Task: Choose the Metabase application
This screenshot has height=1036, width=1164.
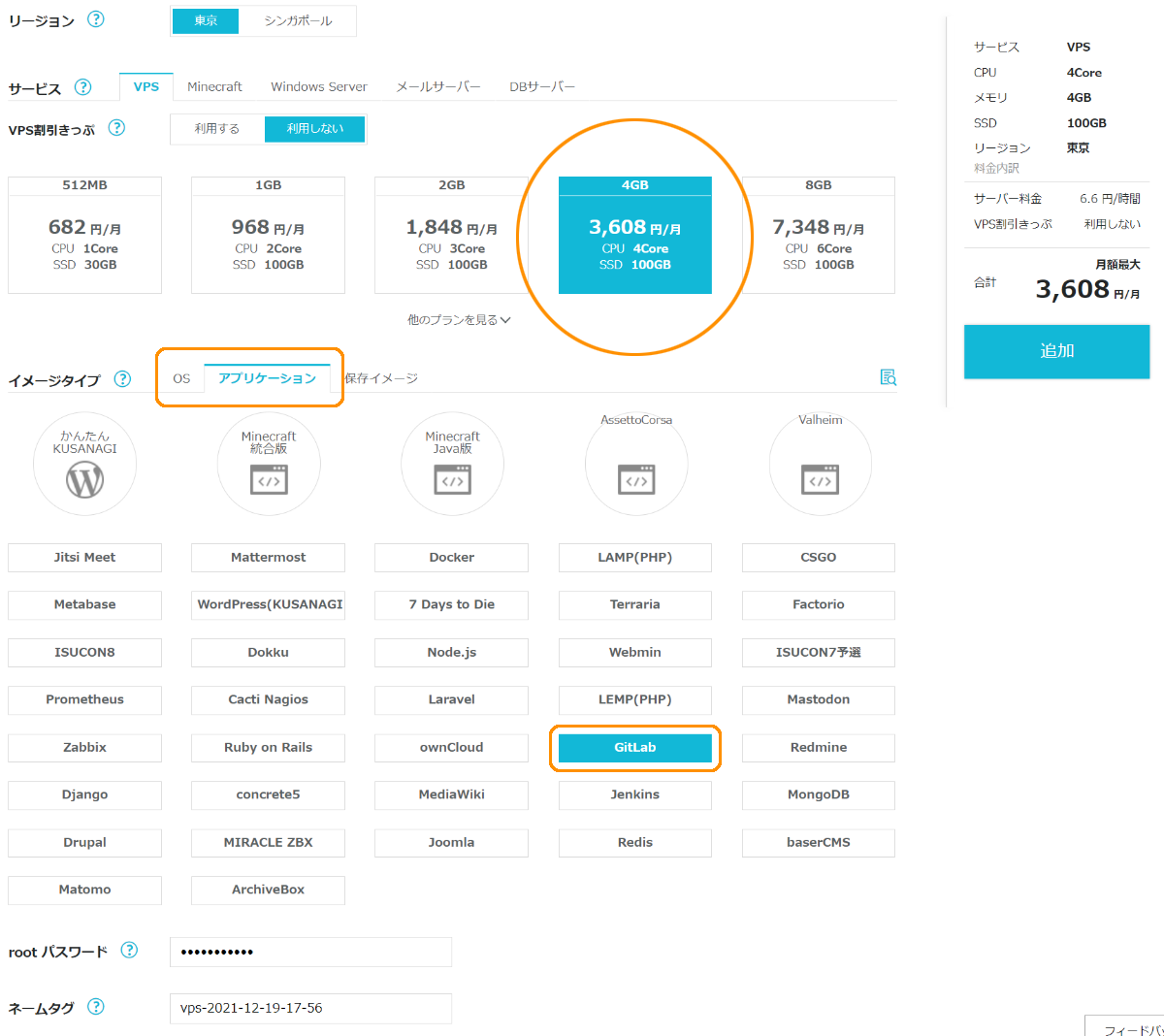Action: (x=84, y=604)
